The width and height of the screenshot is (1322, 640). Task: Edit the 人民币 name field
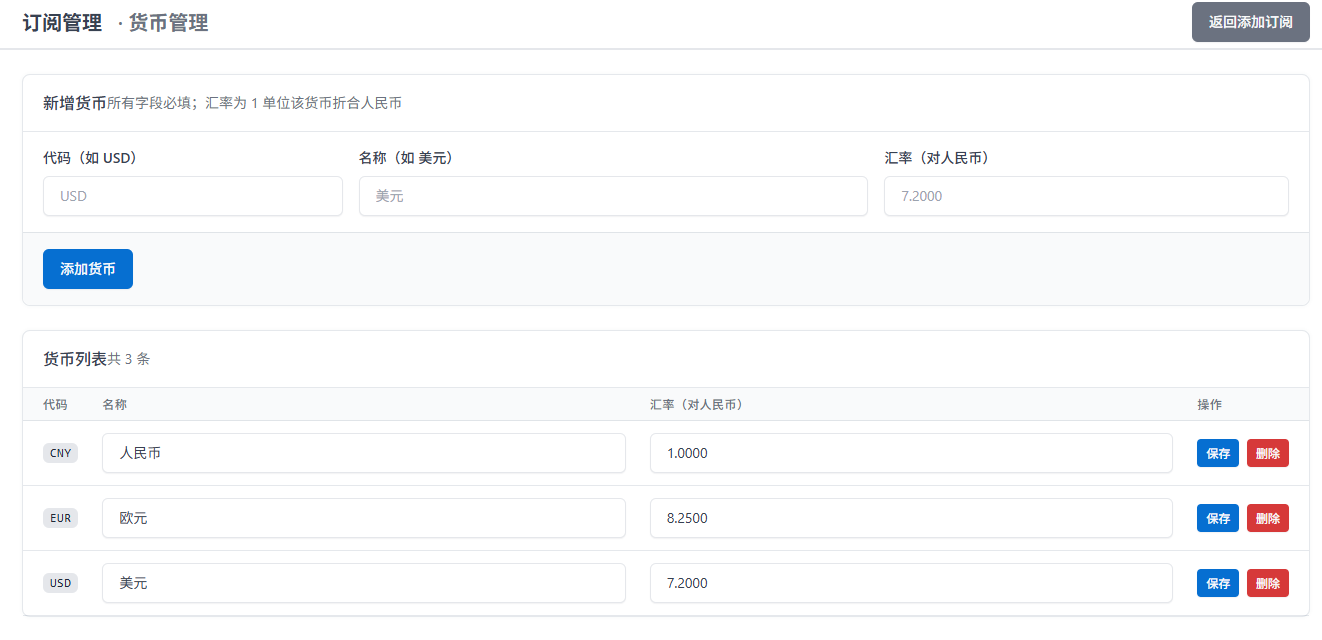tap(363, 453)
